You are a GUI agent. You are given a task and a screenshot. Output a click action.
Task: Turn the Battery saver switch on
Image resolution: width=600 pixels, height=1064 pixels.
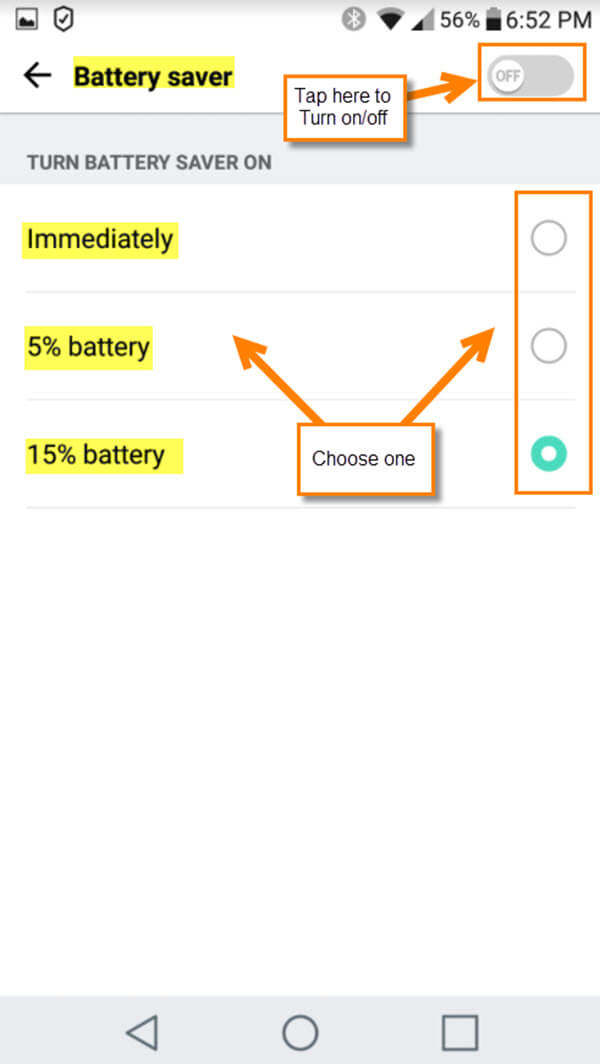[x=531, y=74]
